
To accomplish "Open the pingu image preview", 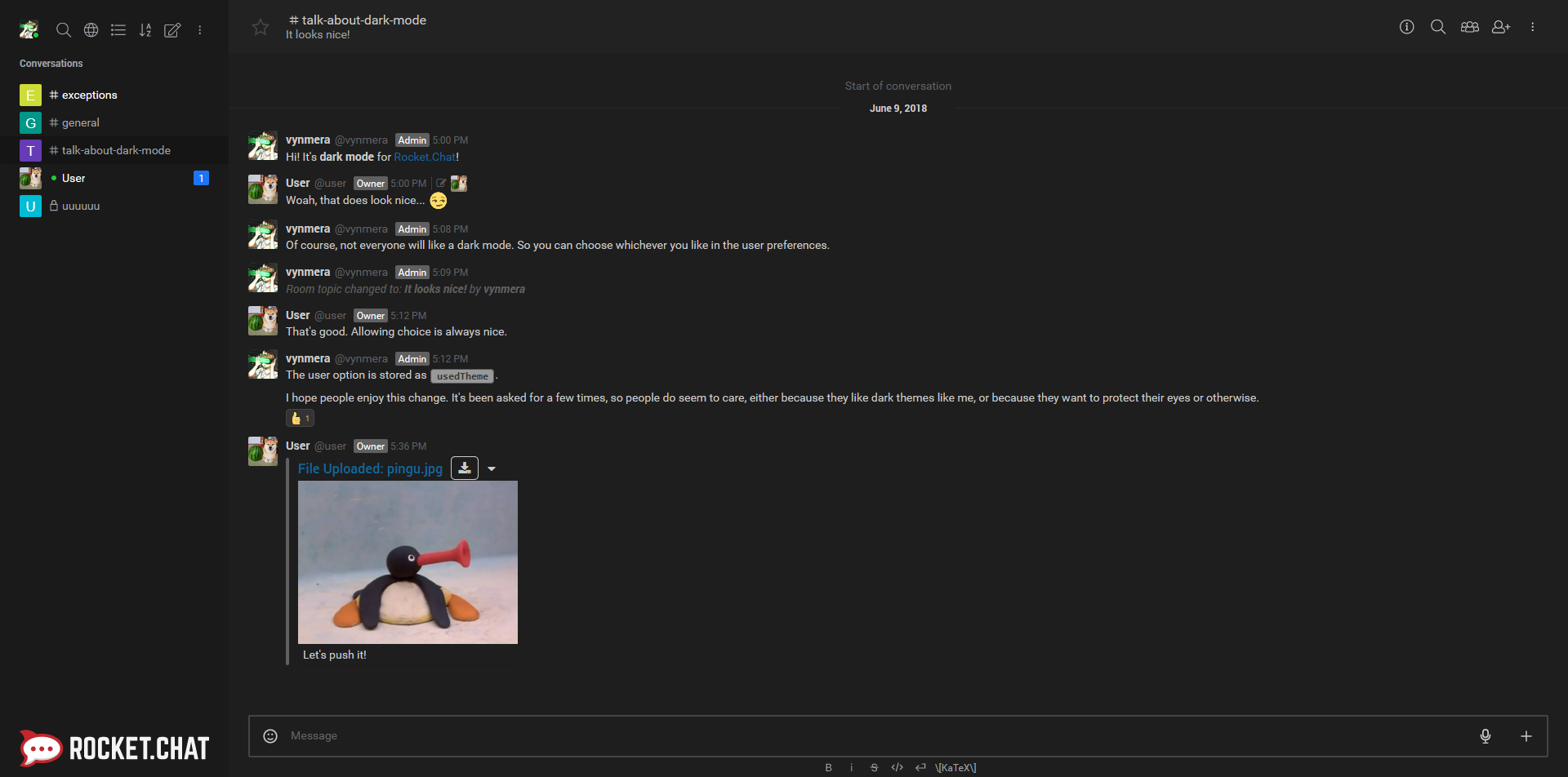I will (408, 562).
